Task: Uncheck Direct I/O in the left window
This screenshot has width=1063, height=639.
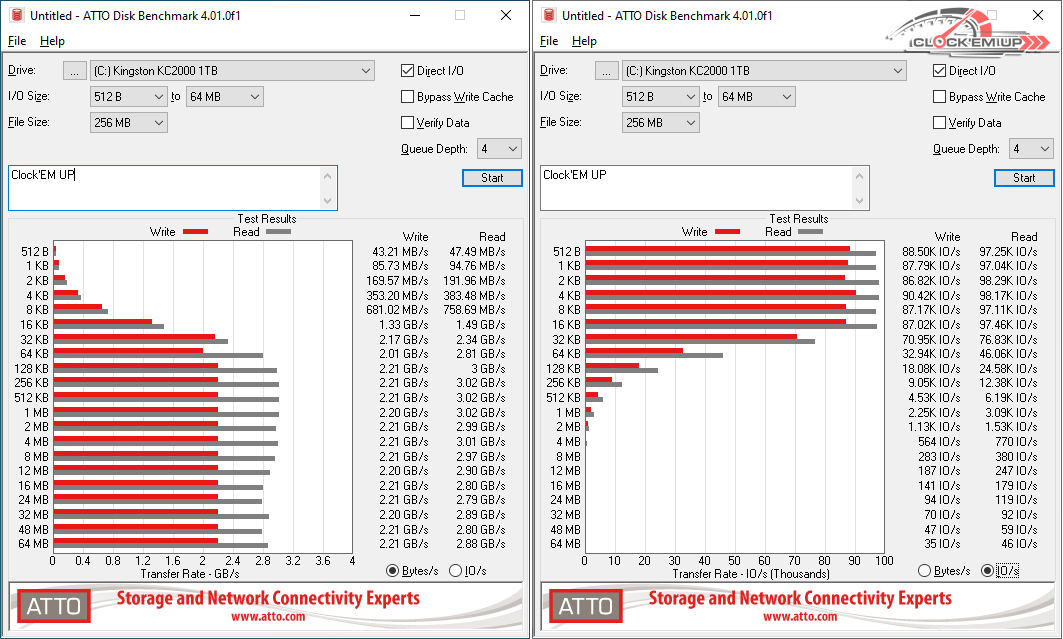Action: 408,71
